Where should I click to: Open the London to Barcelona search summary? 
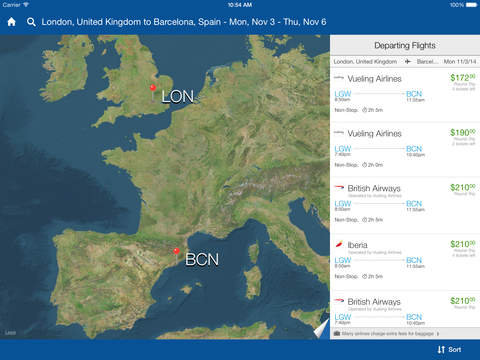[x=184, y=22]
